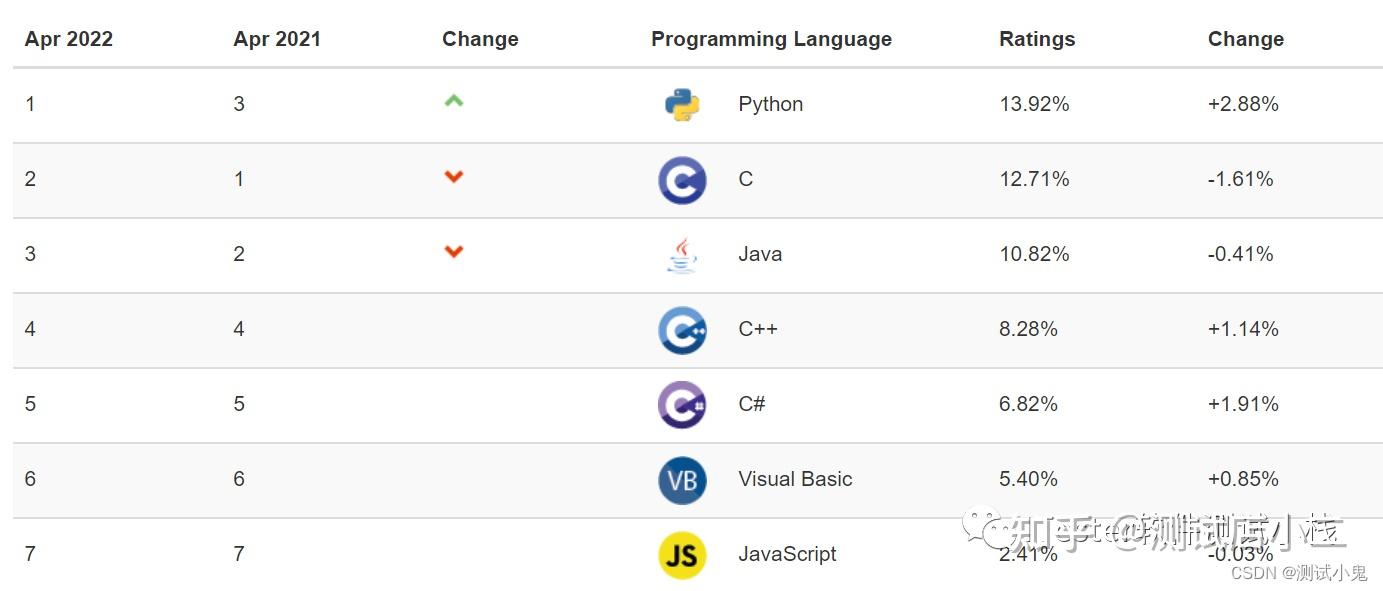Viewport: 1383px width, 591px height.
Task: Click the red down arrow for Java
Action: 454,252
